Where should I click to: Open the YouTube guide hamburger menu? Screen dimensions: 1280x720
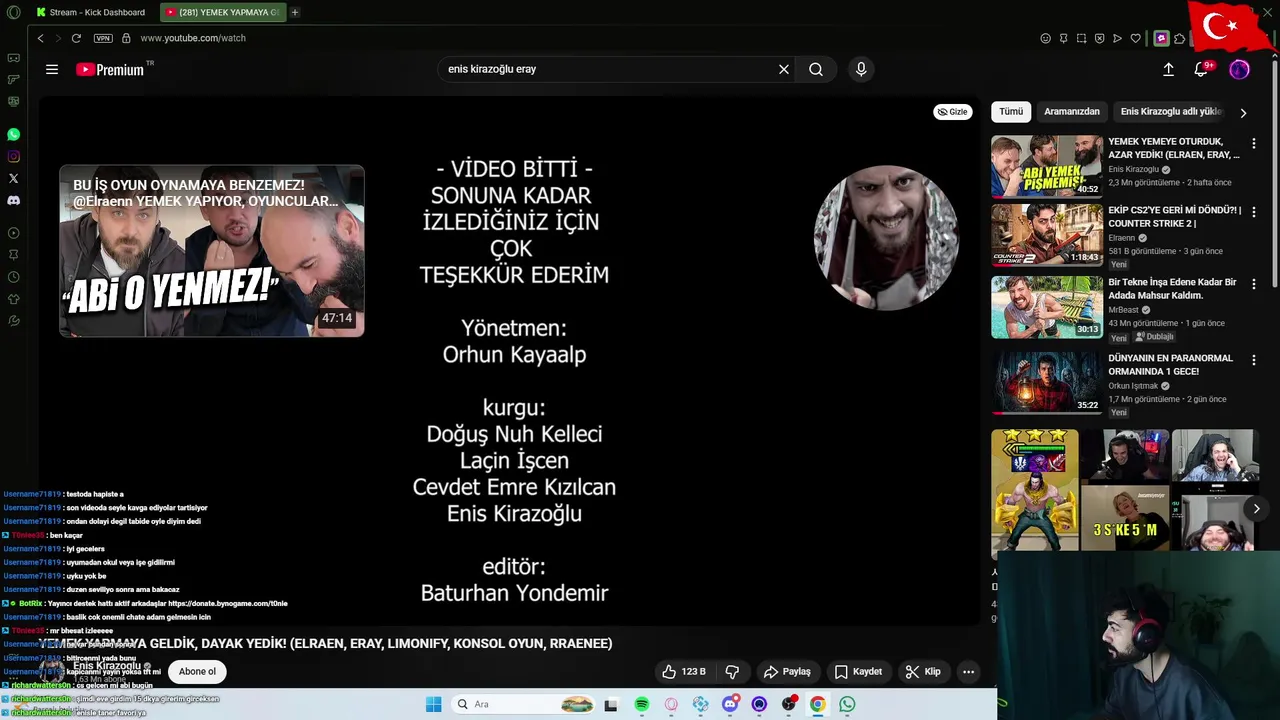click(x=52, y=69)
